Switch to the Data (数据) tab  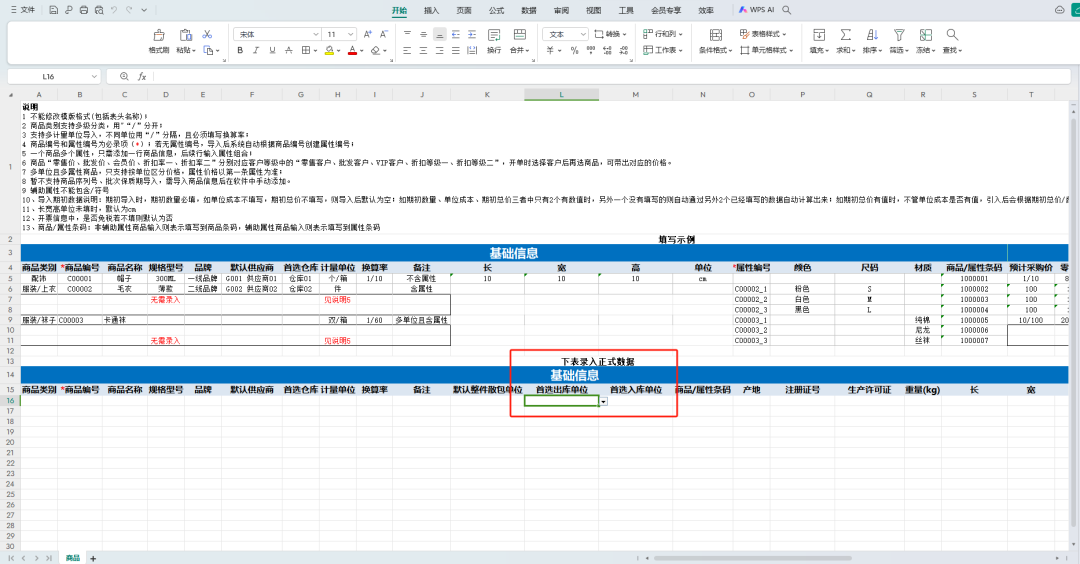tap(528, 10)
